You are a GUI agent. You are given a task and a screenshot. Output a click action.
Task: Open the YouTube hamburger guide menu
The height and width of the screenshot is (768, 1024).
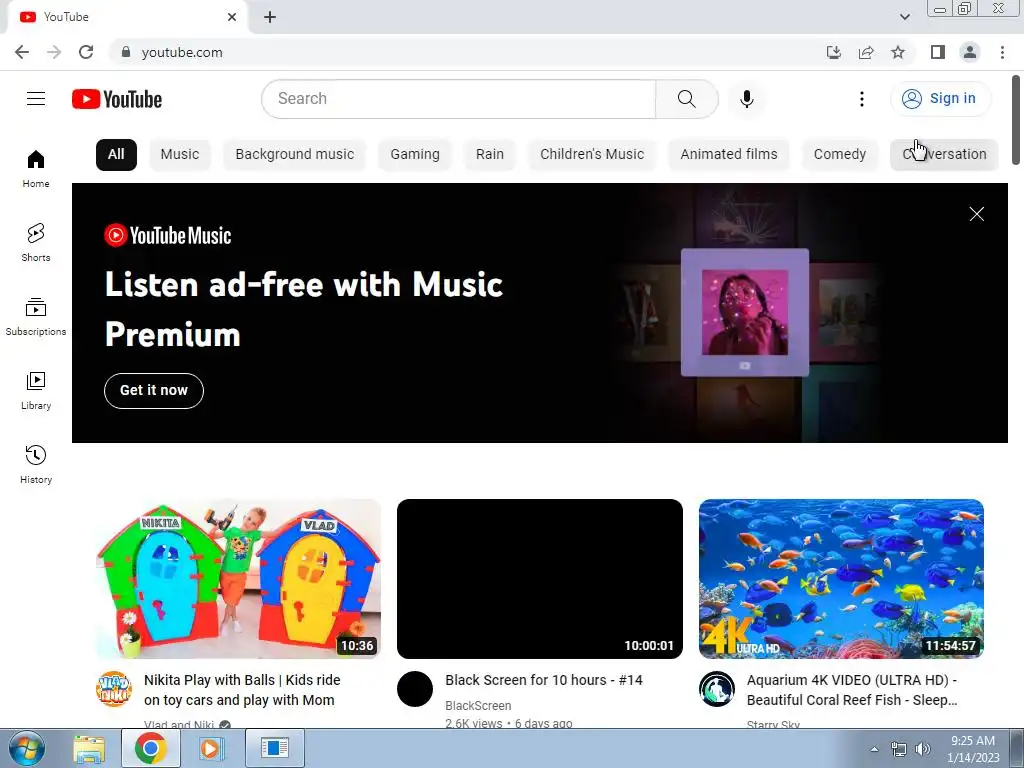click(x=36, y=99)
